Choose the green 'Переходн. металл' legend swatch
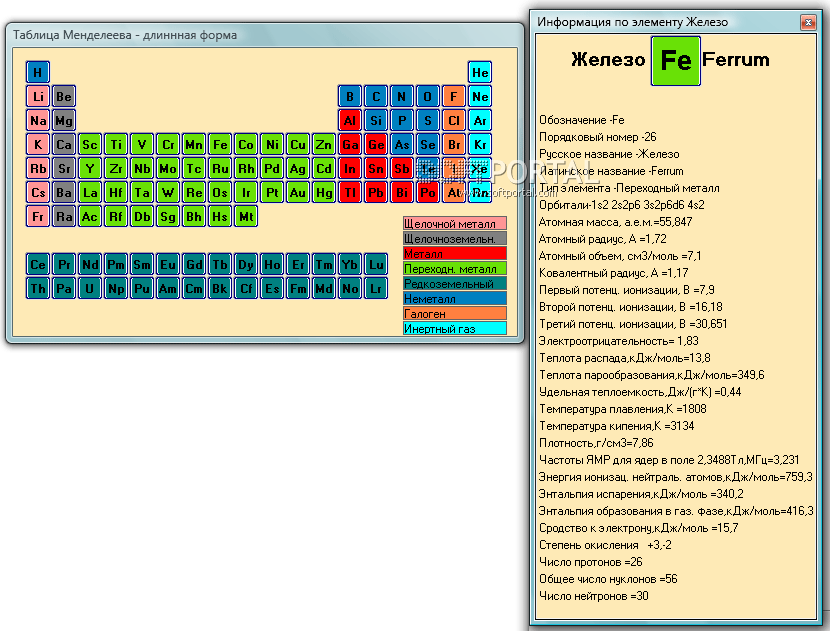The width and height of the screenshot is (830, 631). pyautogui.click(x=455, y=268)
